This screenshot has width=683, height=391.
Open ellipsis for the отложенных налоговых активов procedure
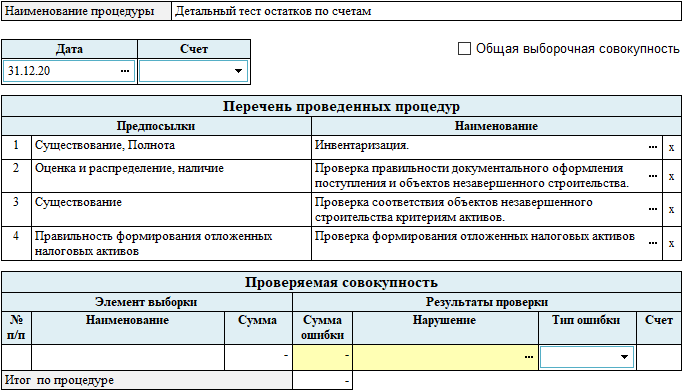pos(653,243)
